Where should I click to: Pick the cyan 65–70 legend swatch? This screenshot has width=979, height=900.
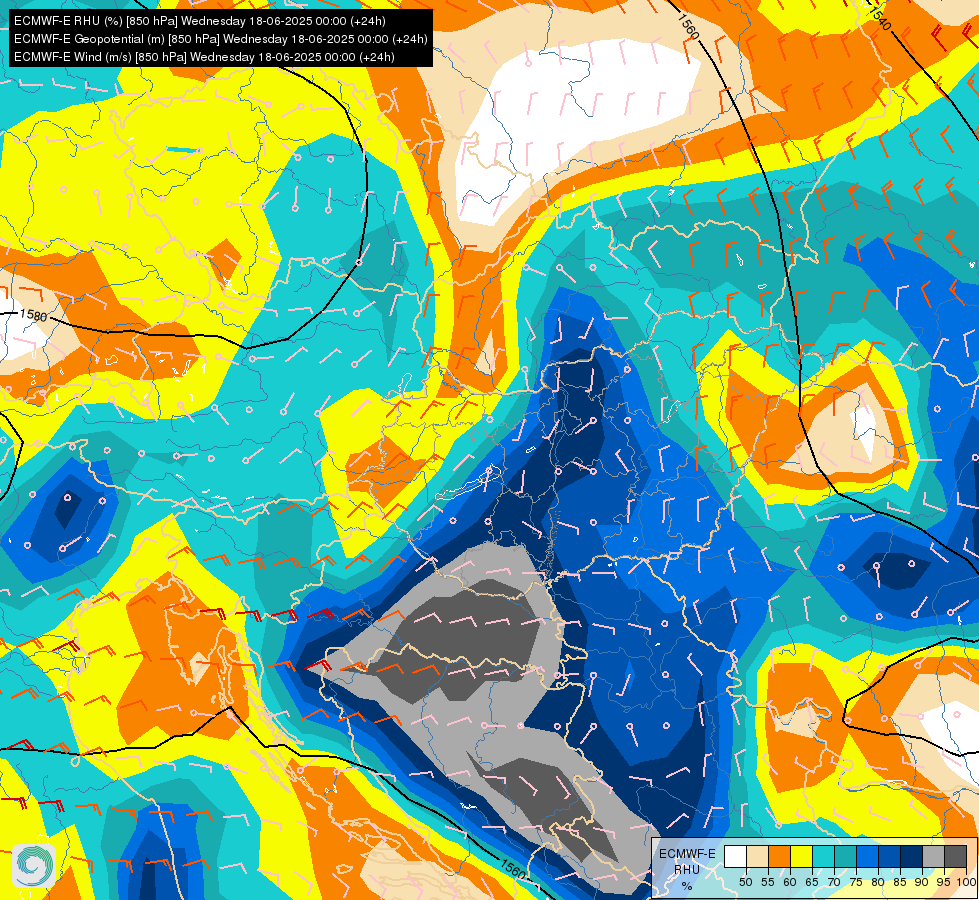tap(824, 856)
